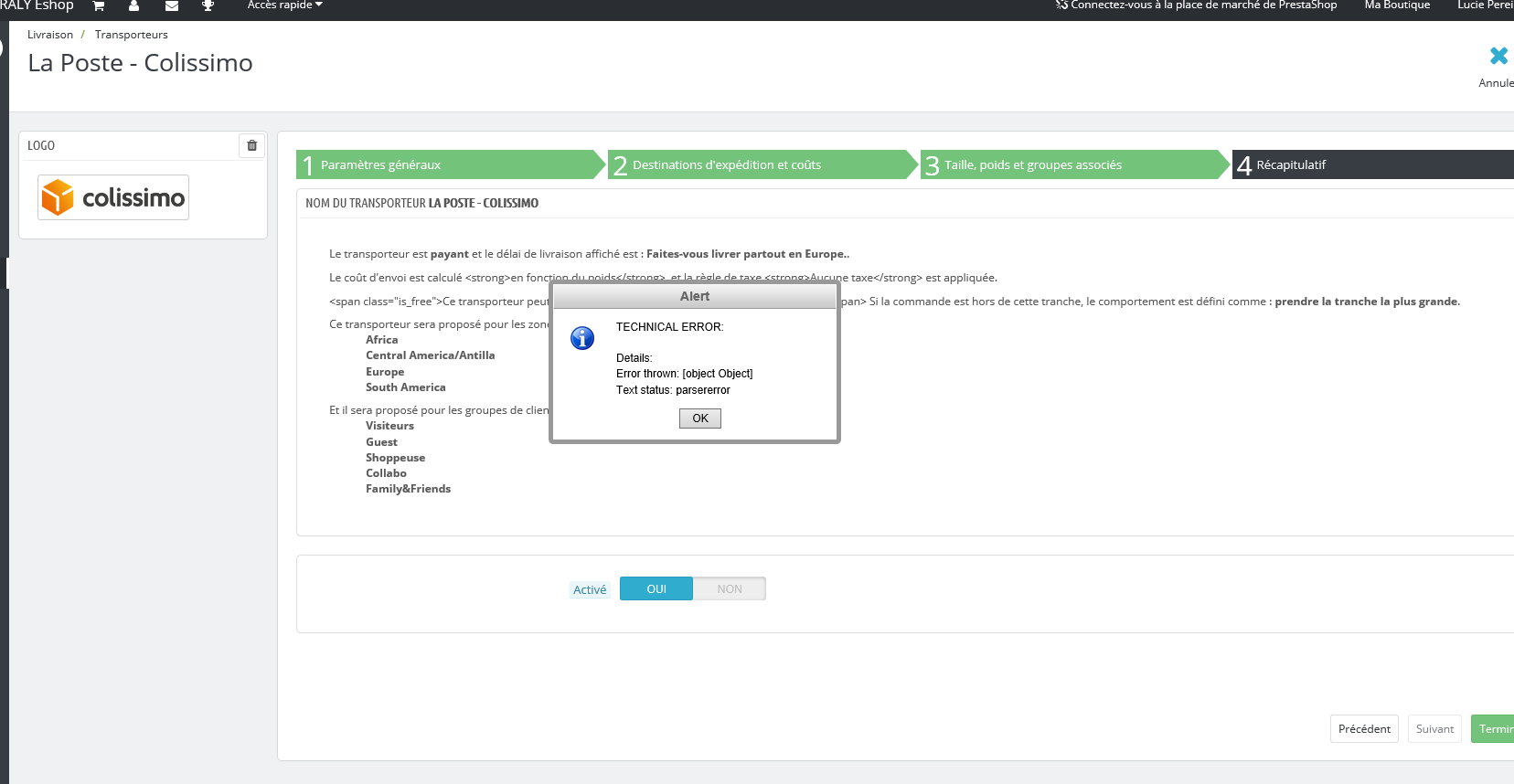Go to step 2 Destinations d'expédition et coûts
Screen dimensions: 1514x784
[x=762, y=164]
